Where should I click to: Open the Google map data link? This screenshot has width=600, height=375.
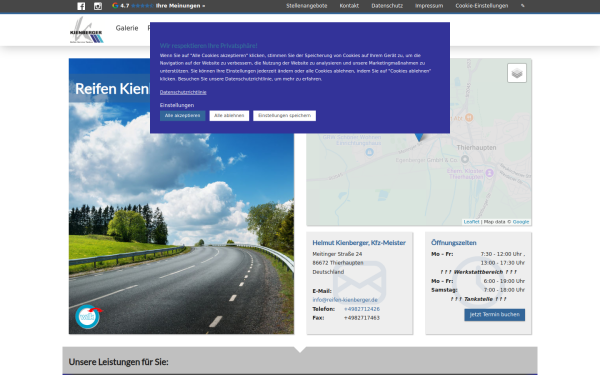click(x=521, y=222)
